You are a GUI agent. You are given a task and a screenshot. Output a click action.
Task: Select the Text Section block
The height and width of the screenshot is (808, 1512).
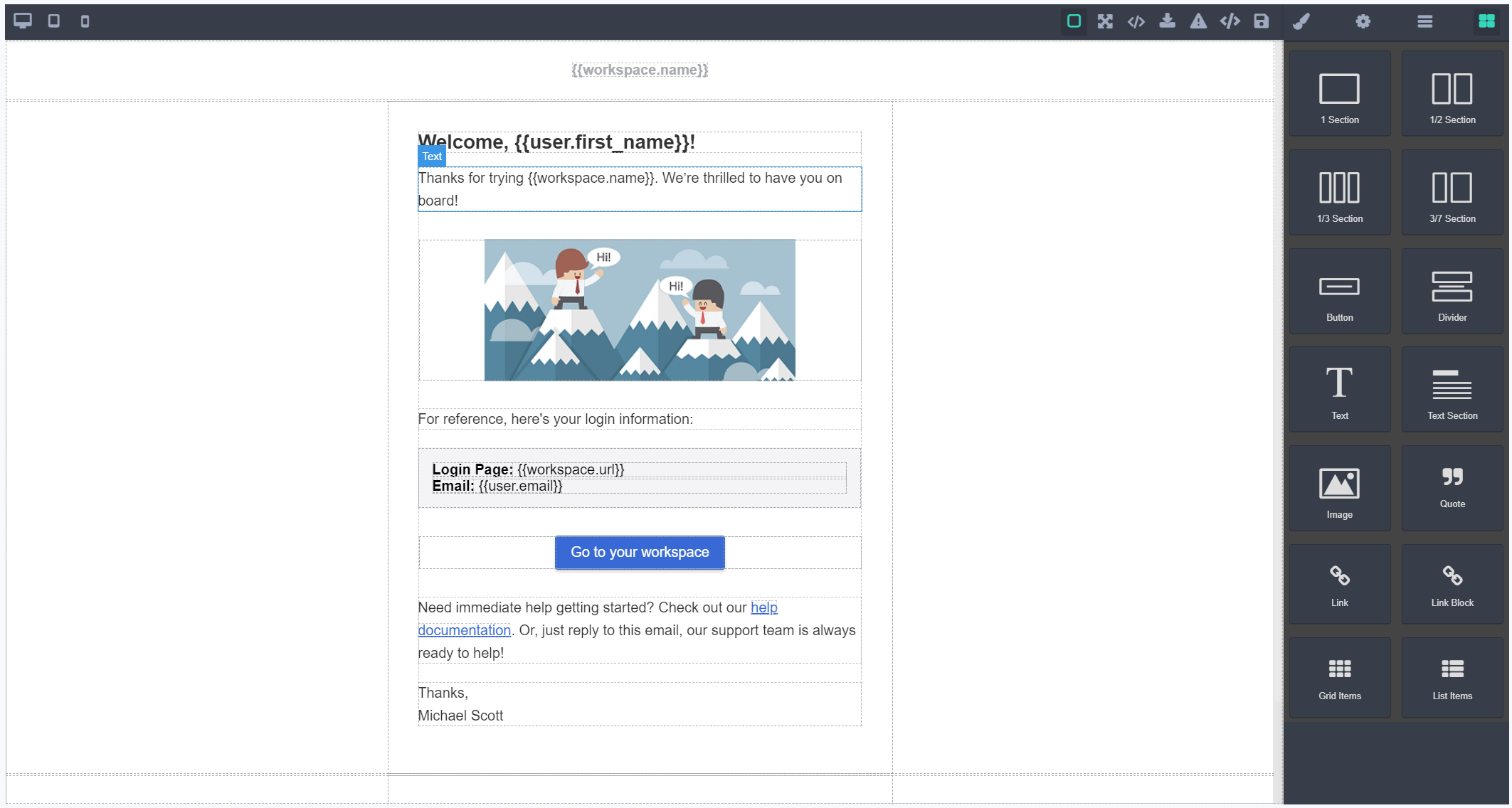(x=1453, y=390)
